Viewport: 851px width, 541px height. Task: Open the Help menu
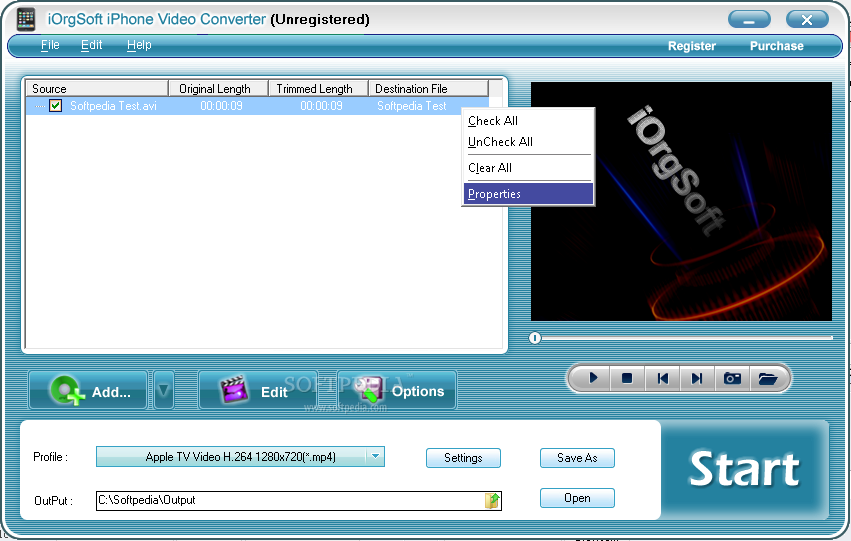click(139, 45)
